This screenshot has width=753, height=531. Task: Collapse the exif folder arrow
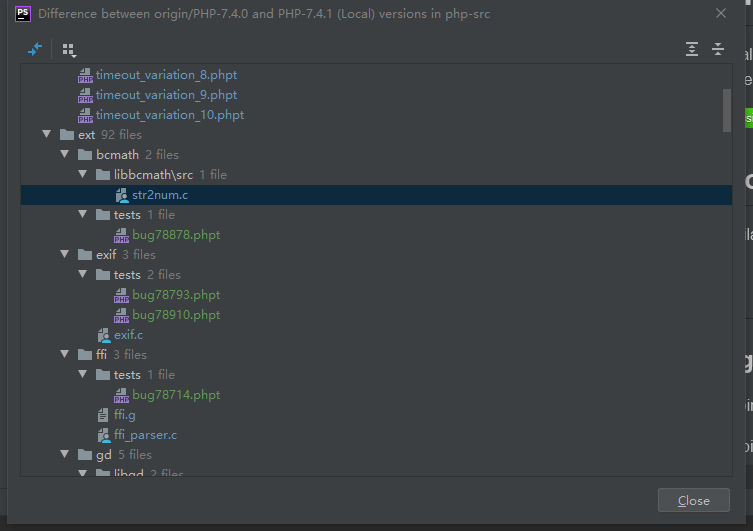tap(65, 254)
